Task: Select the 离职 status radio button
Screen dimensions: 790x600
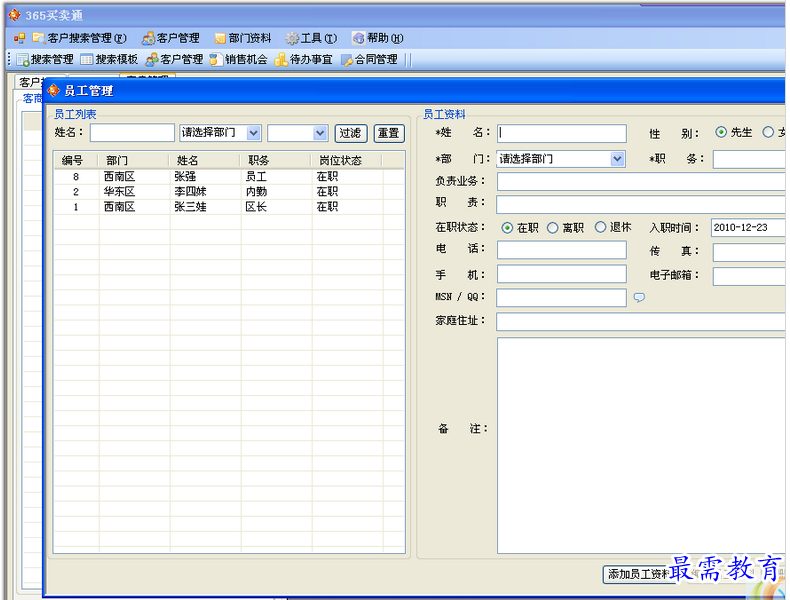Action: coord(553,228)
